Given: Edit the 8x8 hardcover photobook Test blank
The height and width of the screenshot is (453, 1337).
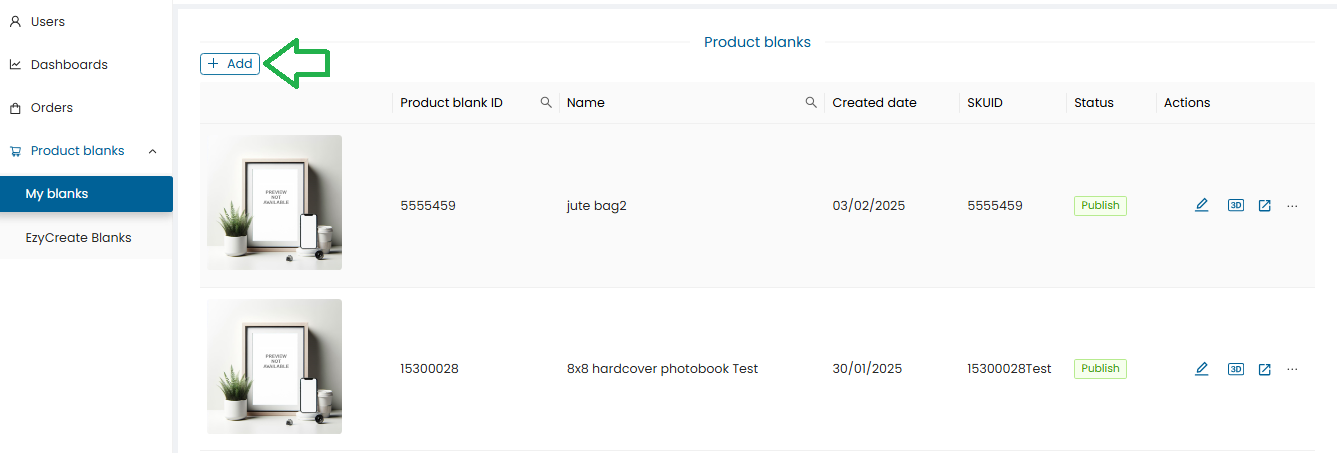Looking at the screenshot, I should pos(1202,369).
